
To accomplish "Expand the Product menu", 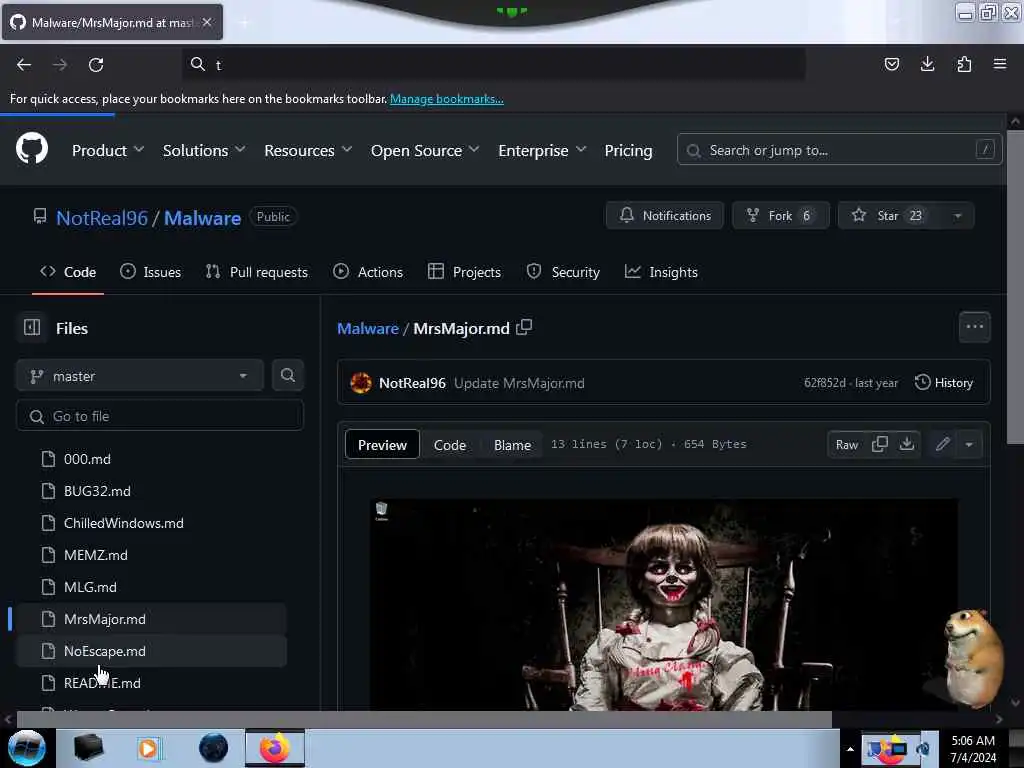I will pyautogui.click(x=108, y=150).
